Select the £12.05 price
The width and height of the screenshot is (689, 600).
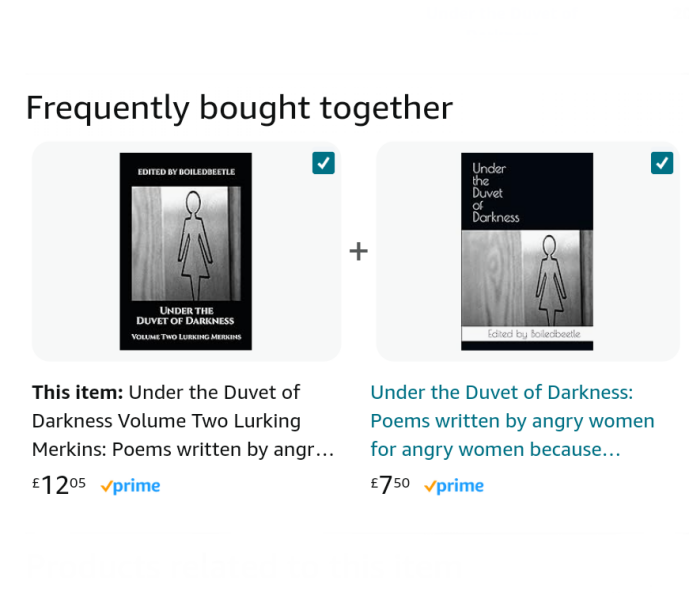click(59, 486)
